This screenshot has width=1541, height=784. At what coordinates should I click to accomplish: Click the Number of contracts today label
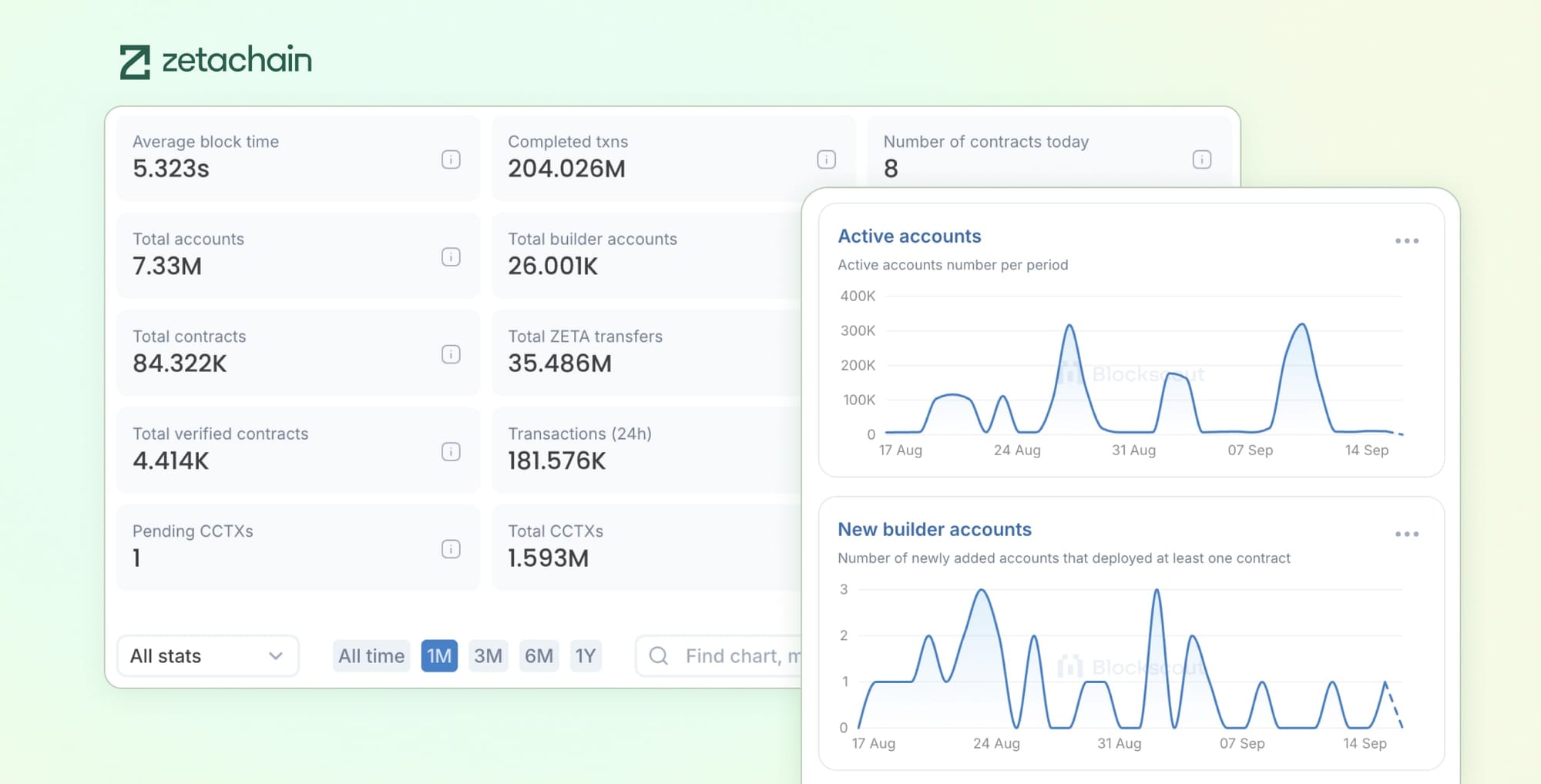click(x=986, y=142)
